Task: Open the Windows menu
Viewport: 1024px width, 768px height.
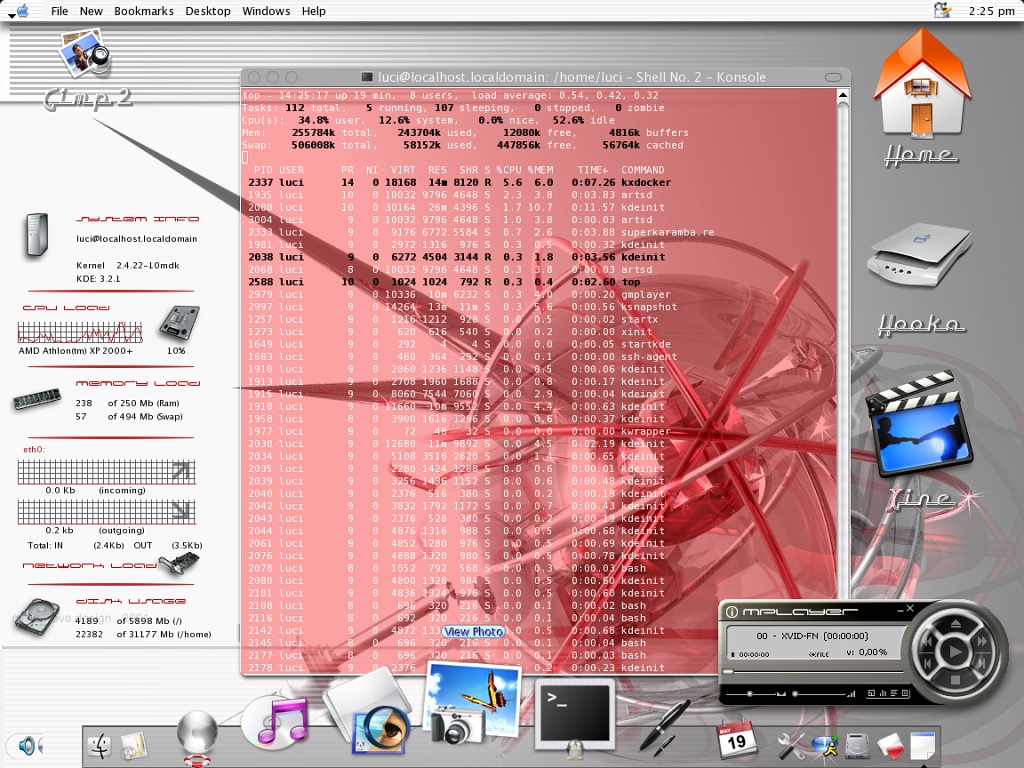Action: tap(266, 10)
